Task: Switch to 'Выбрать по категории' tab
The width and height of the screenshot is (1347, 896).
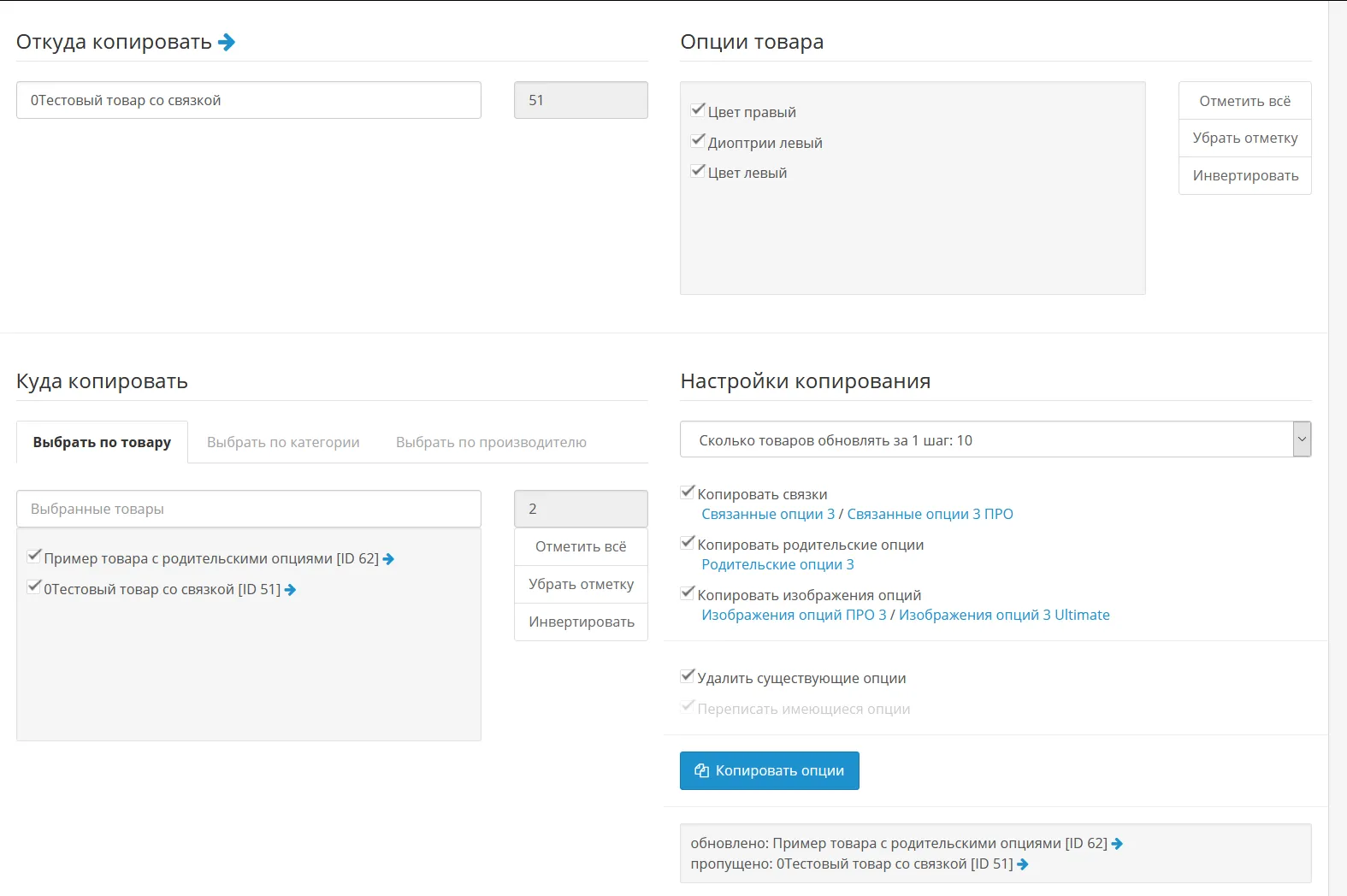Action: coord(283,442)
